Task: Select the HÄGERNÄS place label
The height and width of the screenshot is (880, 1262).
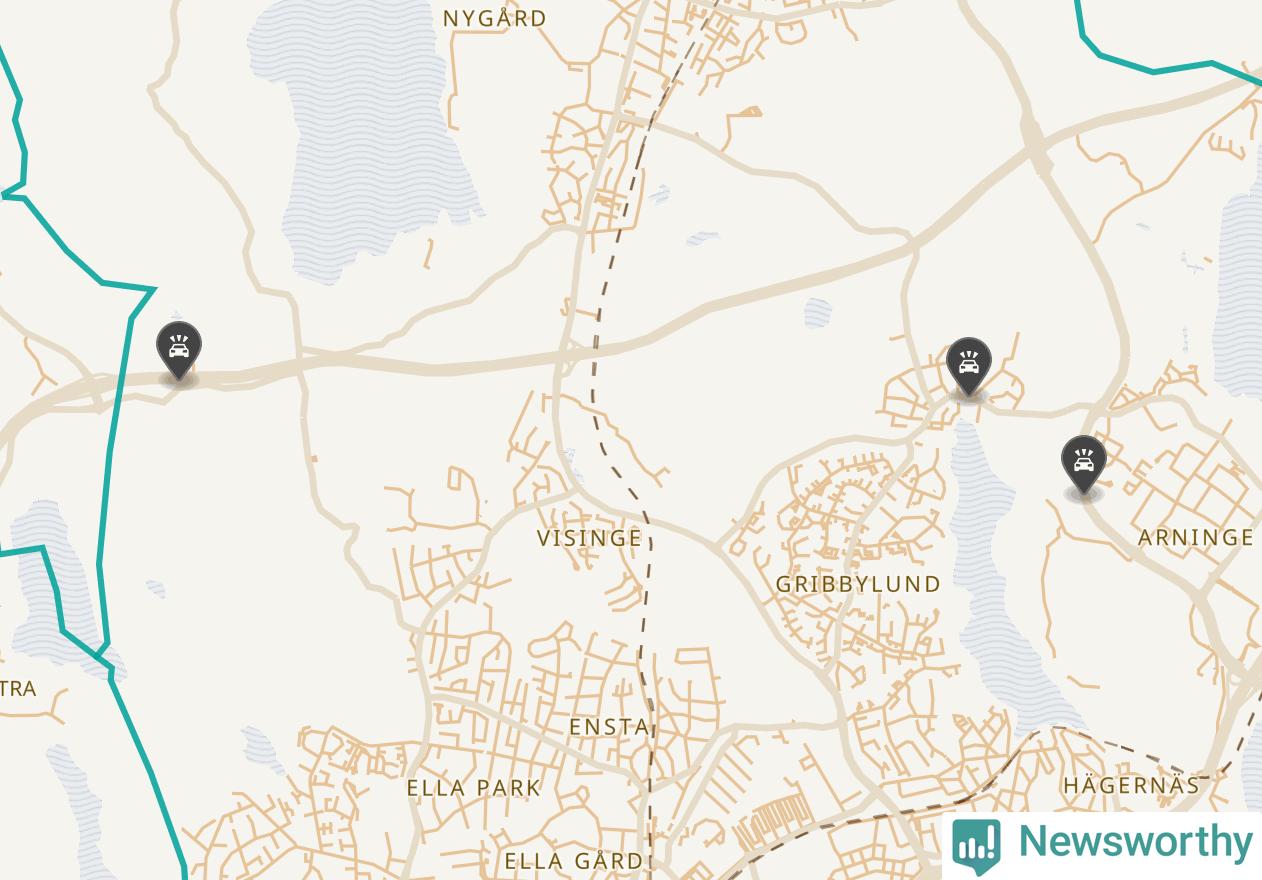Action: [x=1131, y=785]
